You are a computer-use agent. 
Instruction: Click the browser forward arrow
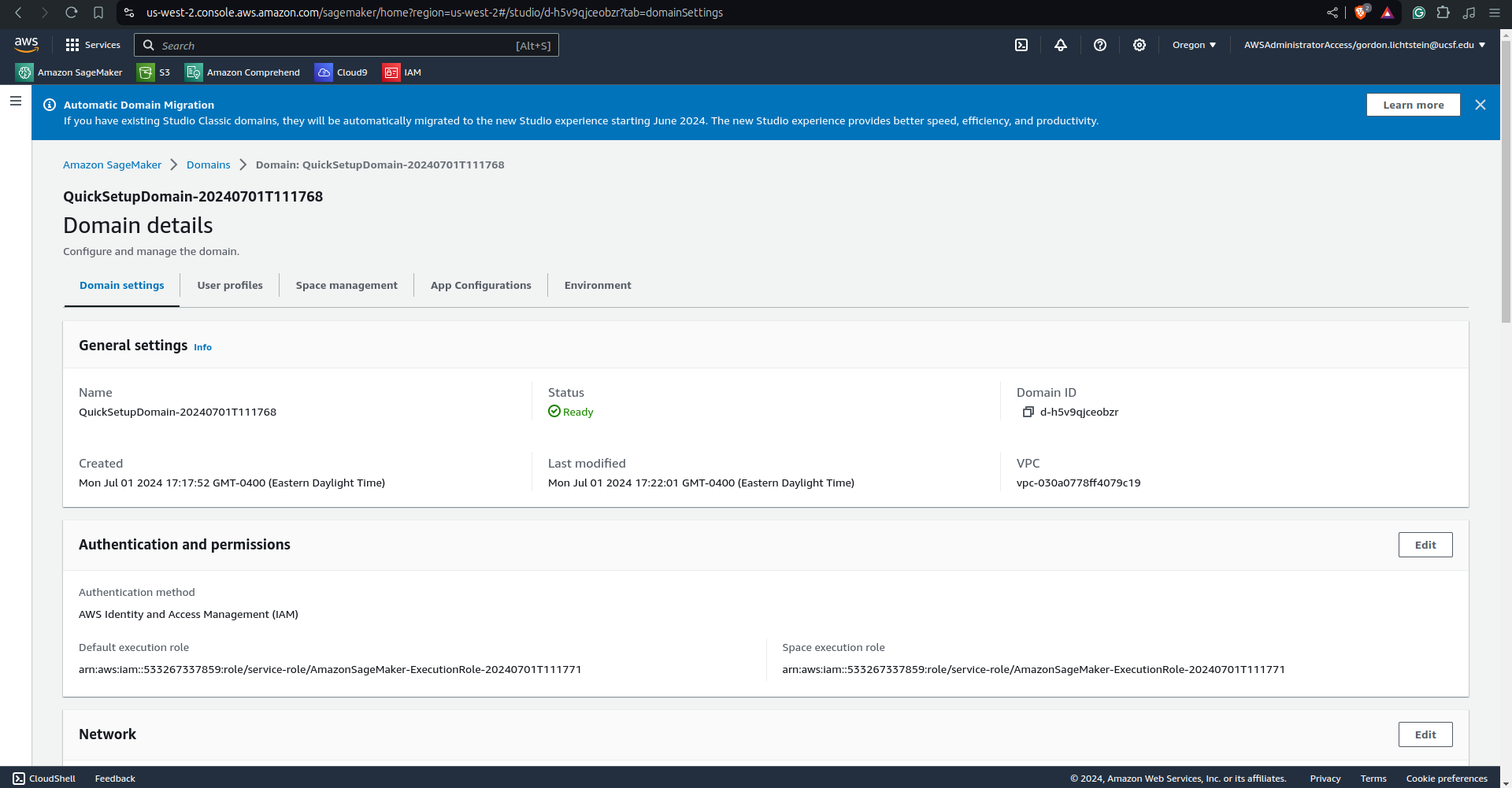[x=45, y=13]
